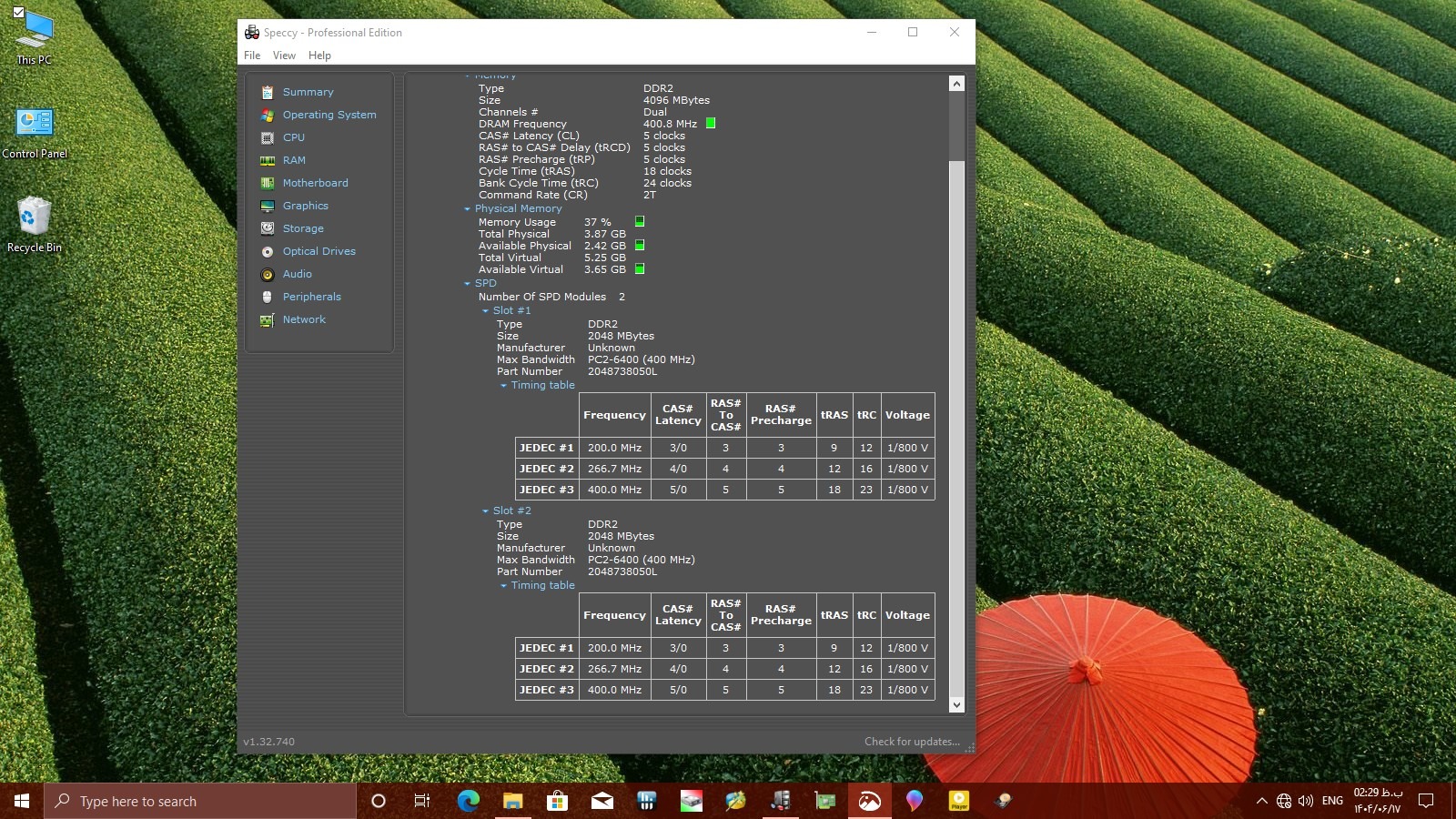Viewport: 1456px width, 819px height.
Task: Open Control Panel desktop shortcut
Action: [x=35, y=132]
